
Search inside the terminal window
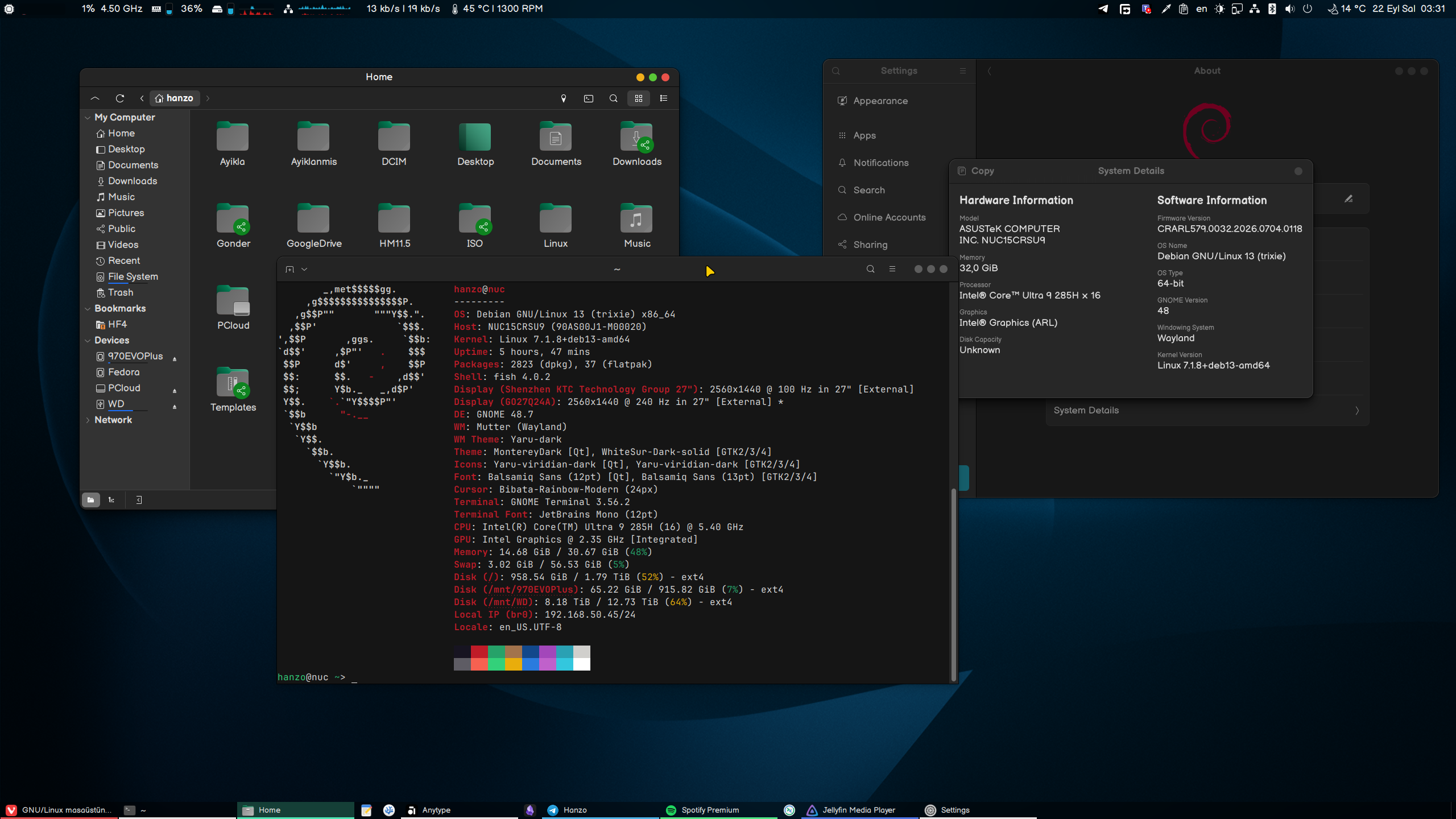point(870,269)
